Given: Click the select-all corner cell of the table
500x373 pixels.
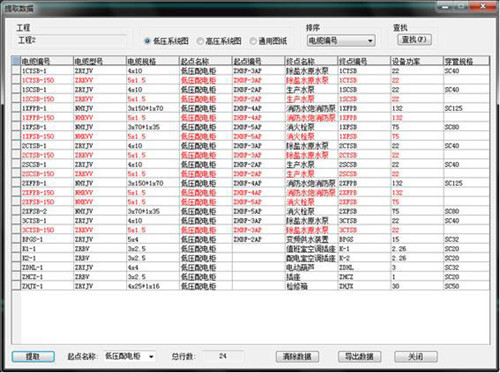Looking at the screenshot, I should (16, 61).
